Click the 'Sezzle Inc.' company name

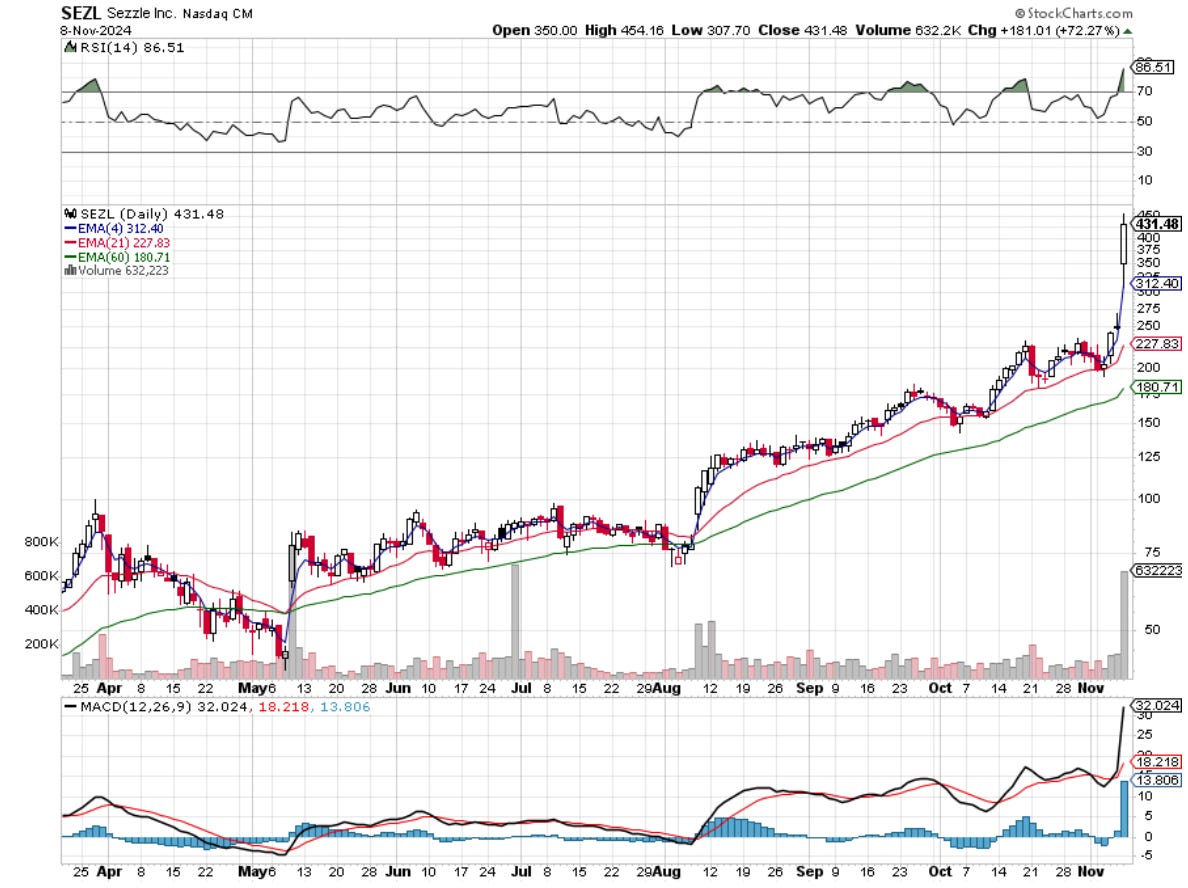(141, 14)
